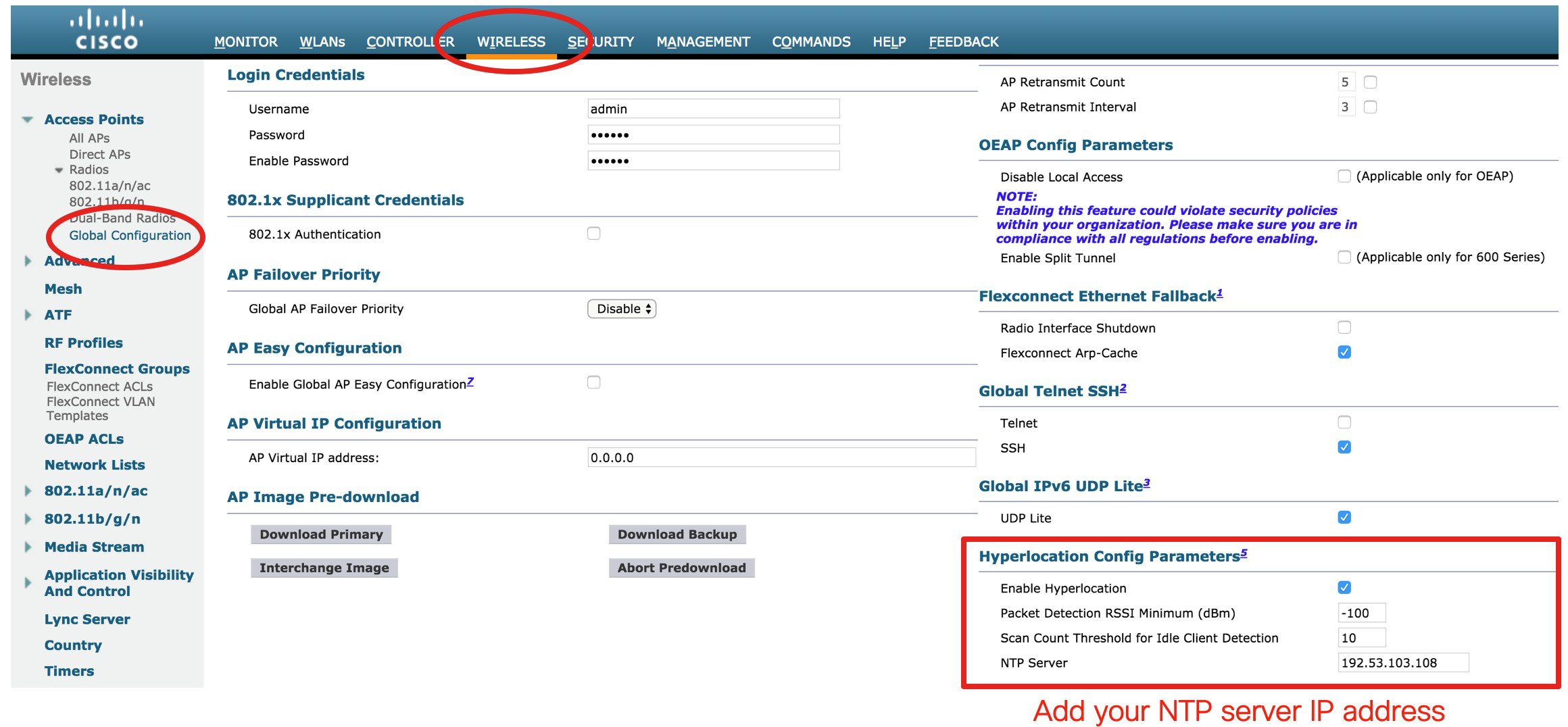Click the Download Primary button
Screen dimensions: 1568x727
321,534
